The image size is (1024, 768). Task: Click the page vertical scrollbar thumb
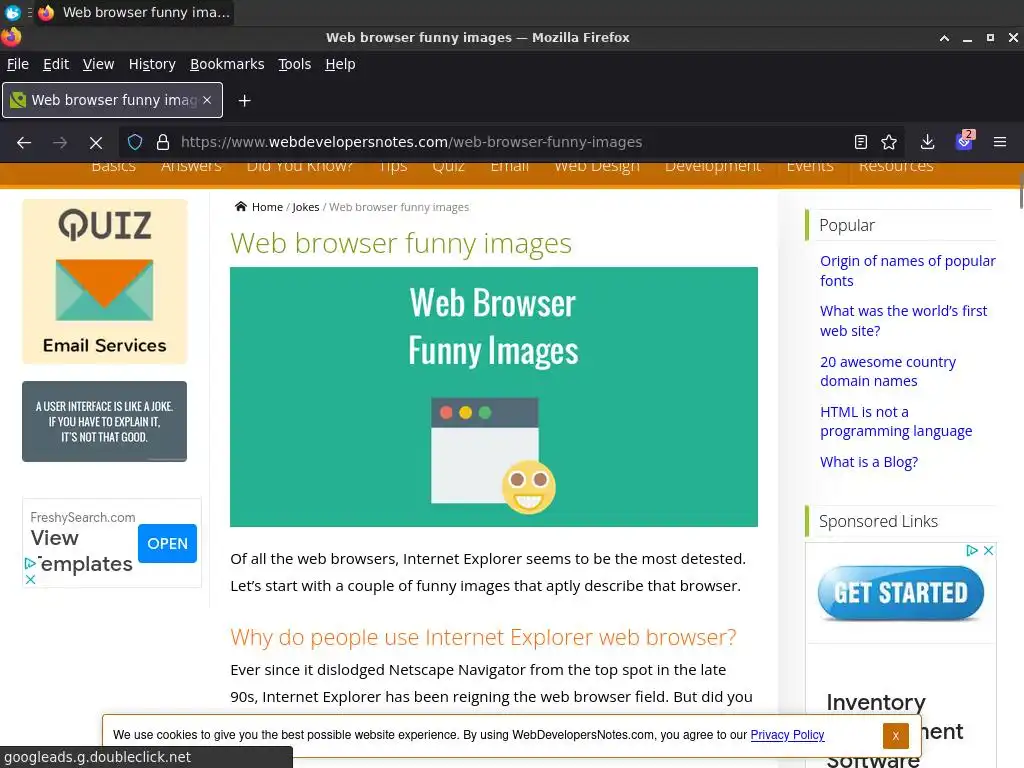click(x=1021, y=190)
